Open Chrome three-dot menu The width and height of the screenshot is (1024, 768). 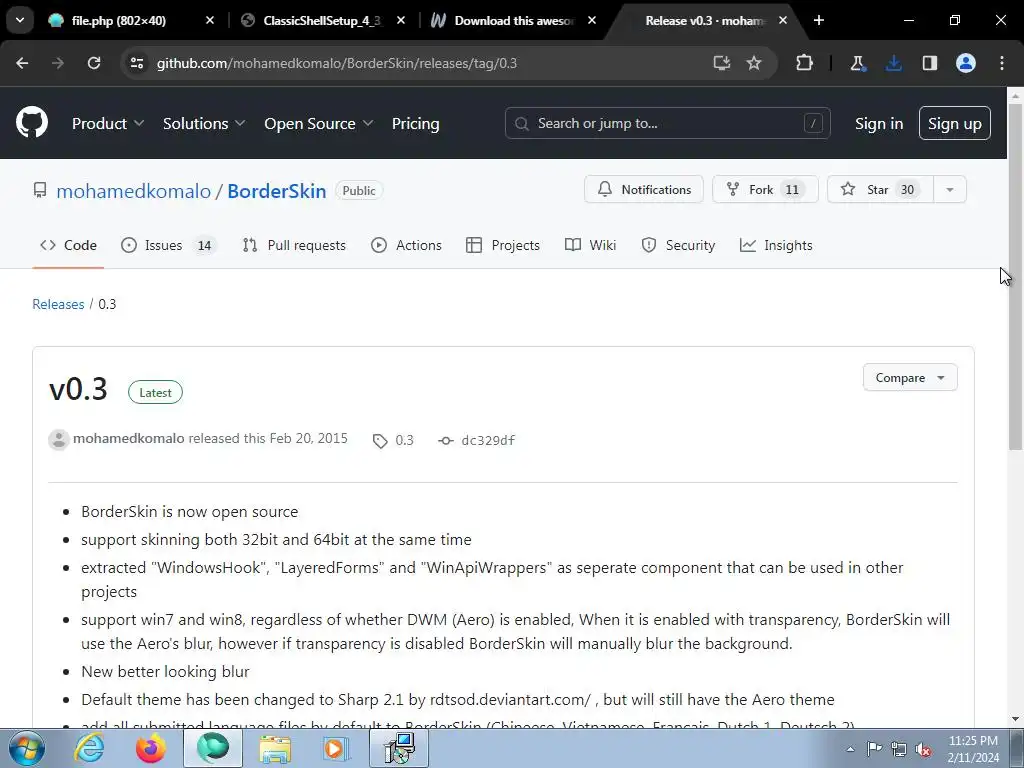click(x=1002, y=63)
